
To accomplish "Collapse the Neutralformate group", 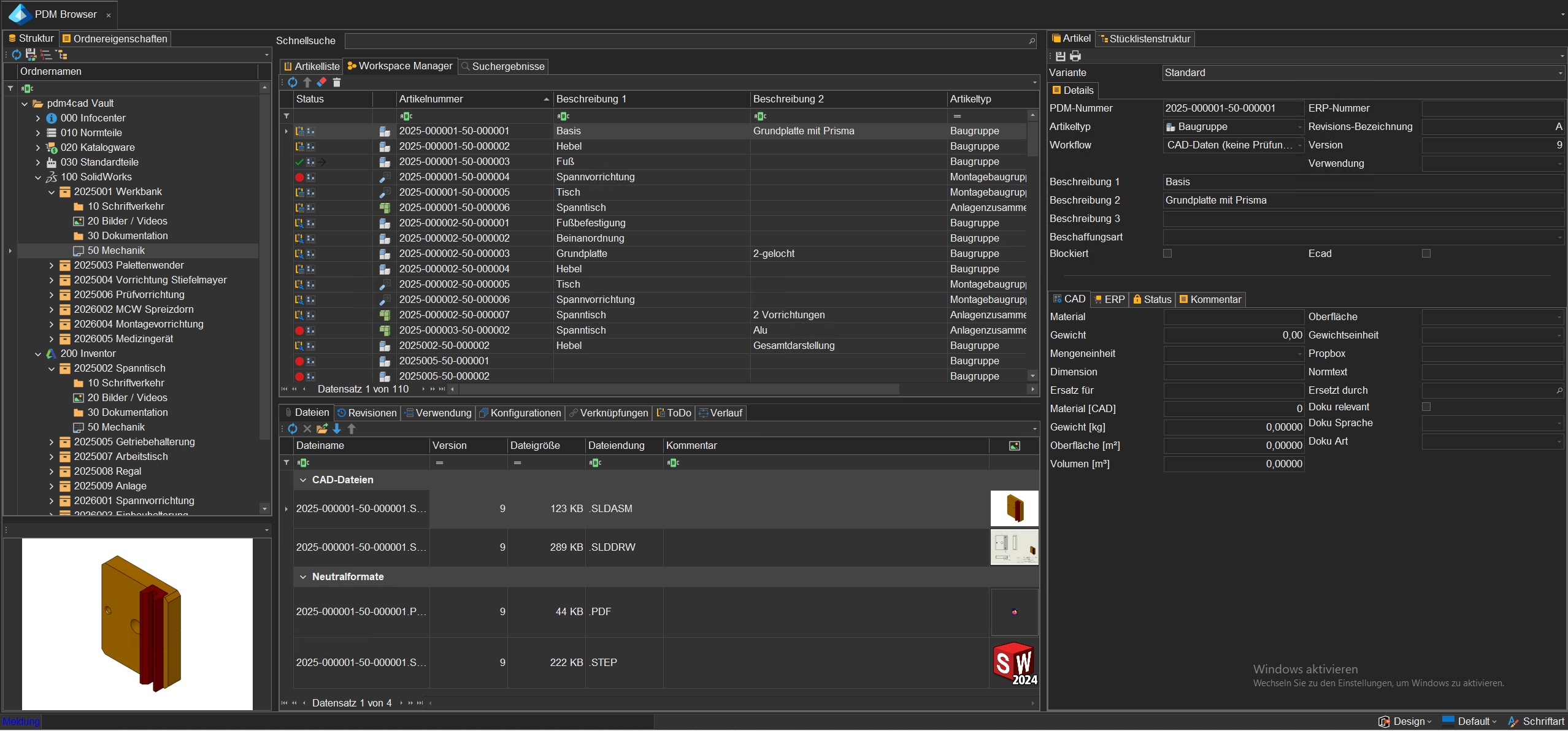I will pyautogui.click(x=303, y=577).
